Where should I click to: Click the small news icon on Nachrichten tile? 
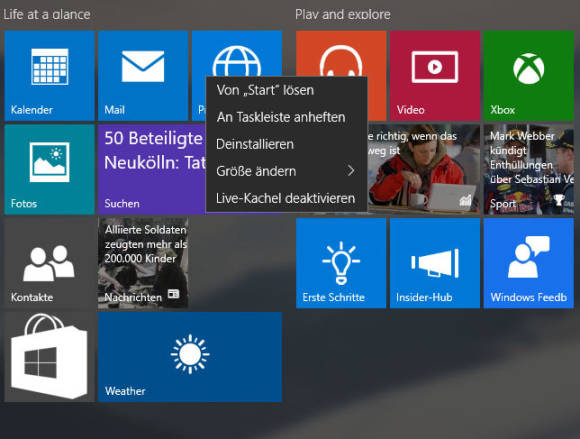pyautogui.click(x=173, y=294)
